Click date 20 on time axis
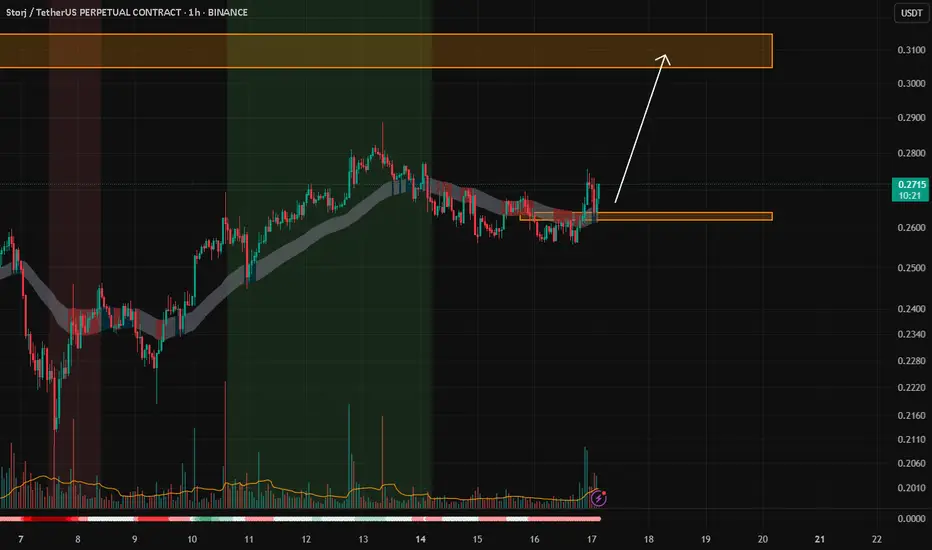Image resolution: width=932 pixels, height=550 pixels. (x=763, y=539)
